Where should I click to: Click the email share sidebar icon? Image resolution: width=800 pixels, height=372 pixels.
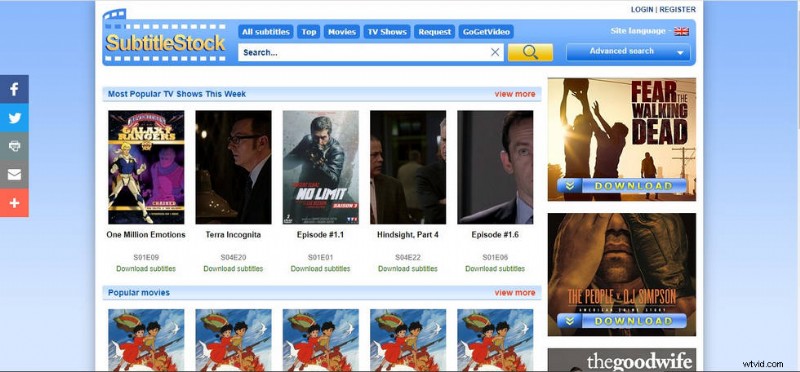coord(14,175)
